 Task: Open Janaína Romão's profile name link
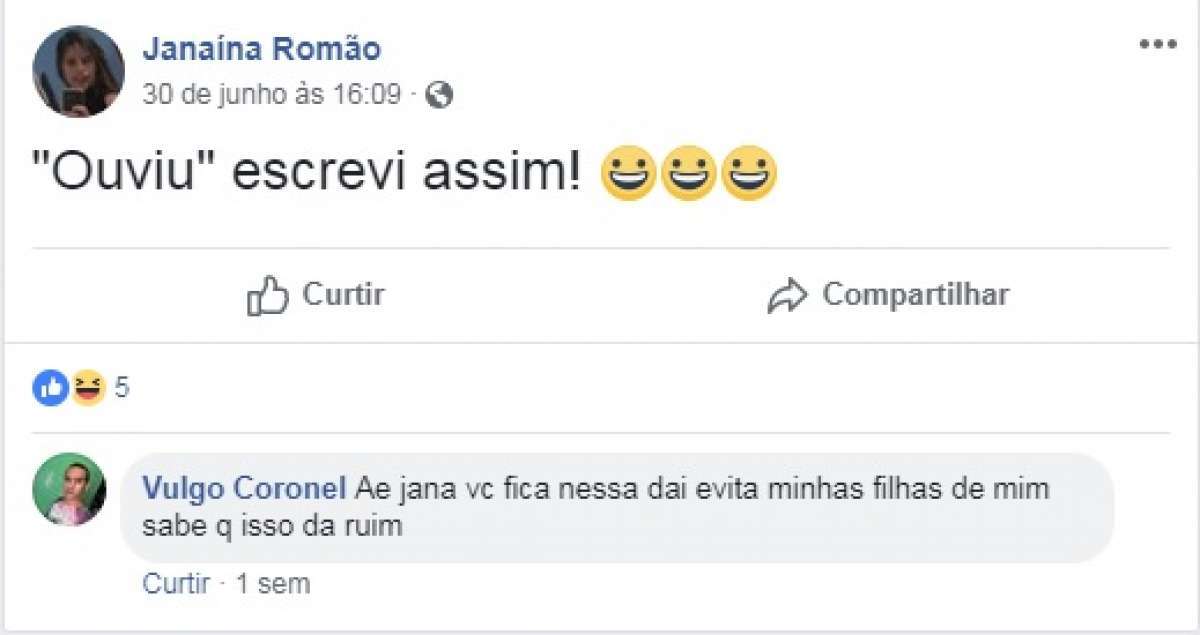pos(261,48)
